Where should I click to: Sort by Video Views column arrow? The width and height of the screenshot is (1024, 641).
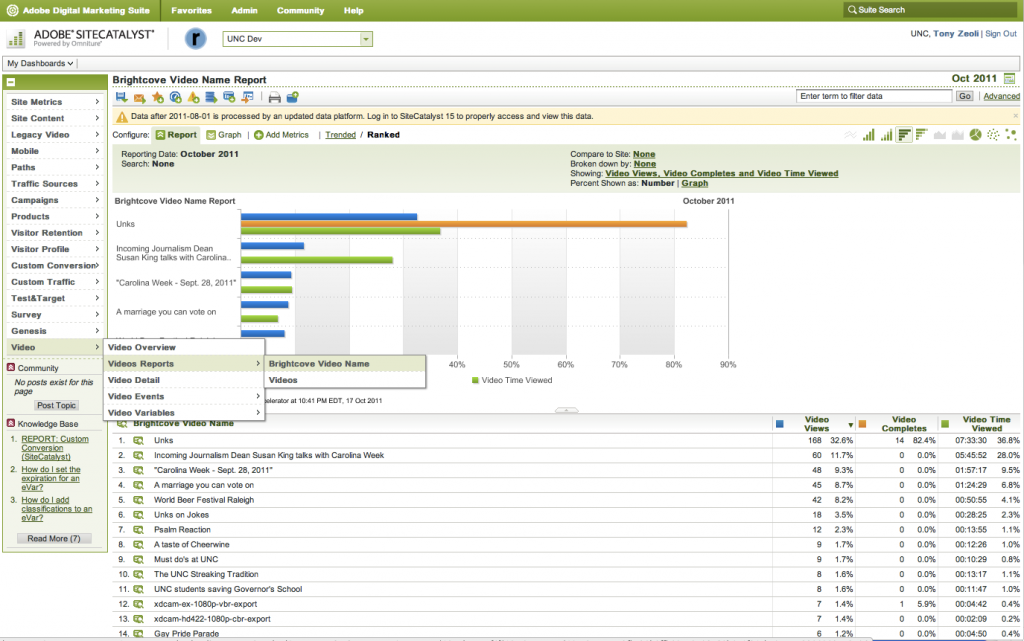850,425
